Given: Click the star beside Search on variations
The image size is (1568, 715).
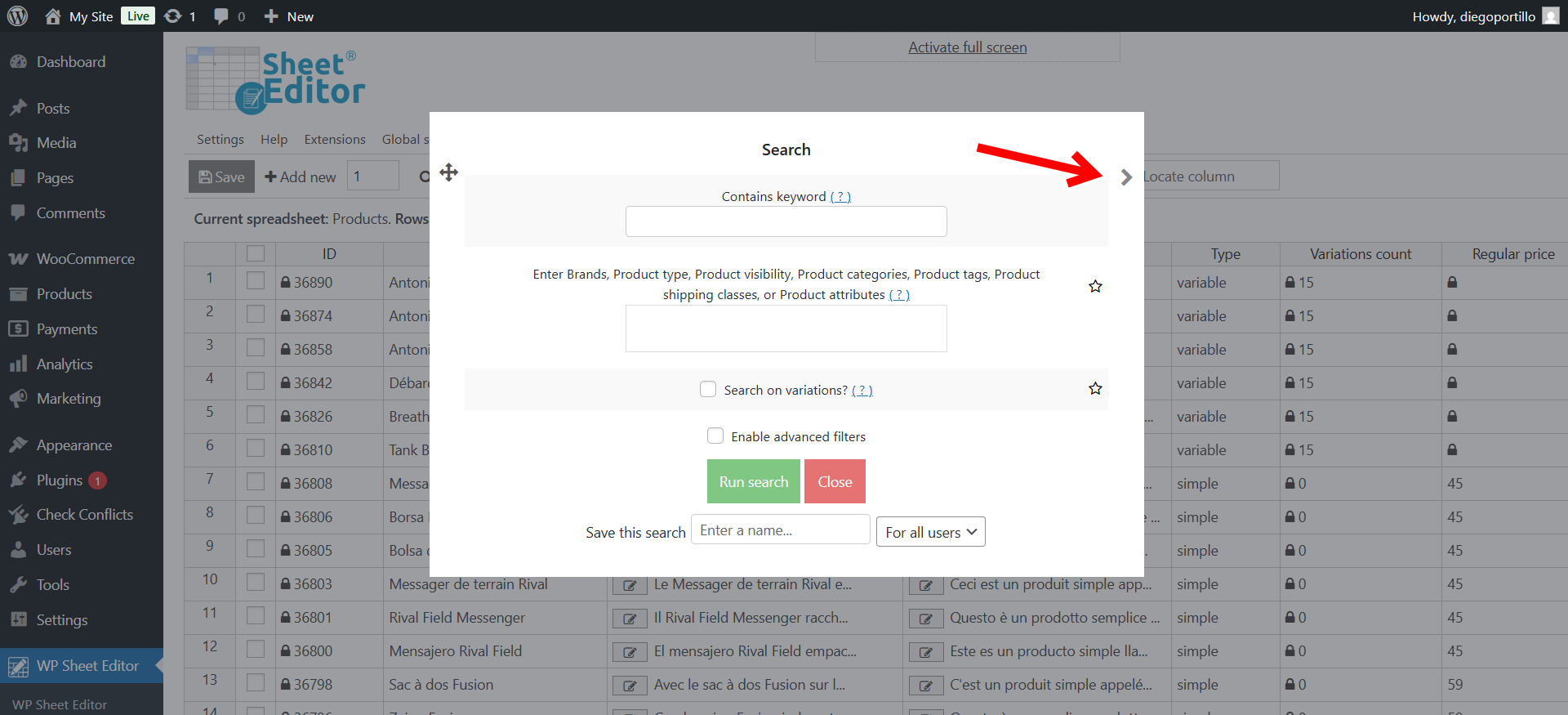Looking at the screenshot, I should [1095, 388].
